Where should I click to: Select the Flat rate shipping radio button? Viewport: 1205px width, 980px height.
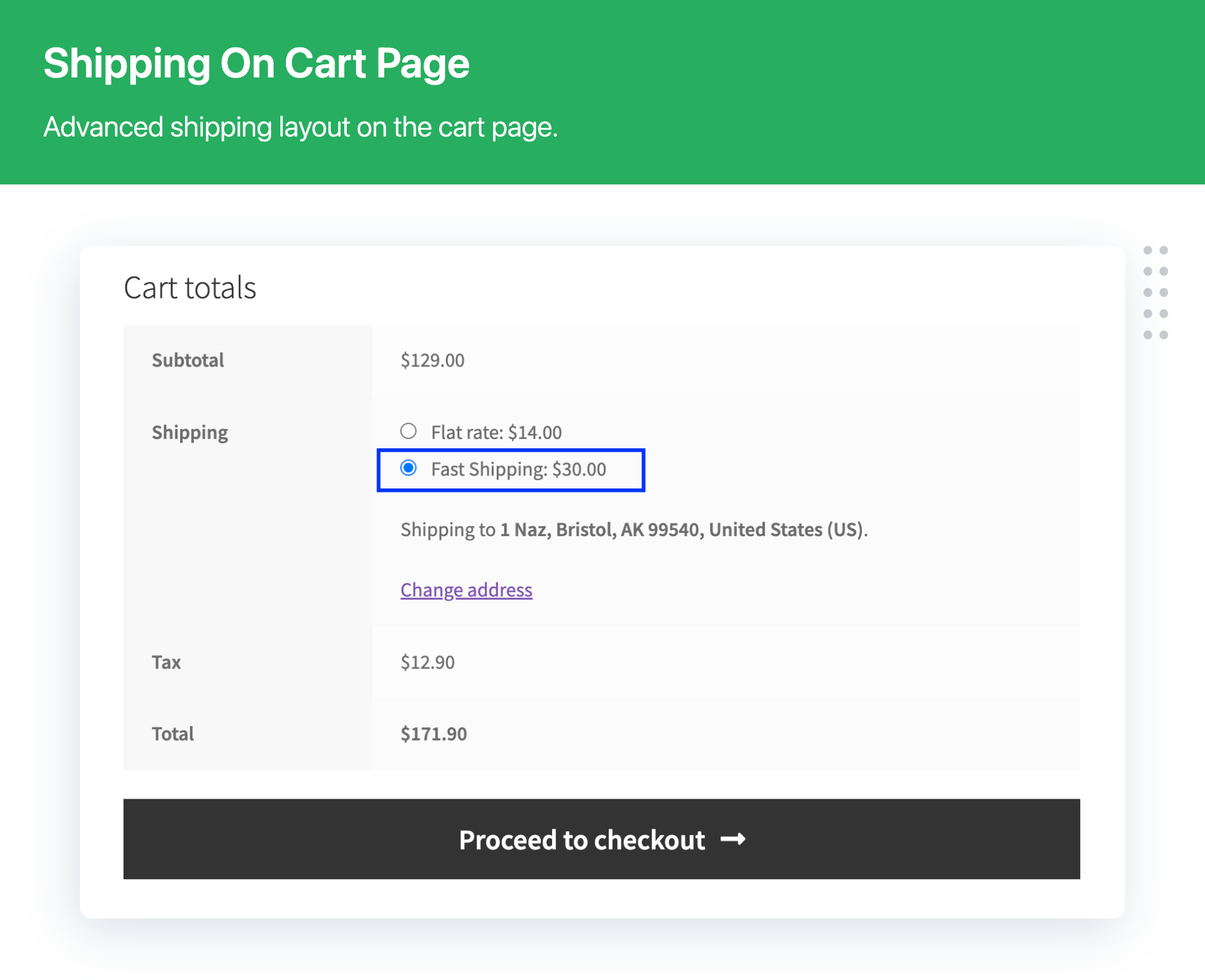(x=408, y=431)
